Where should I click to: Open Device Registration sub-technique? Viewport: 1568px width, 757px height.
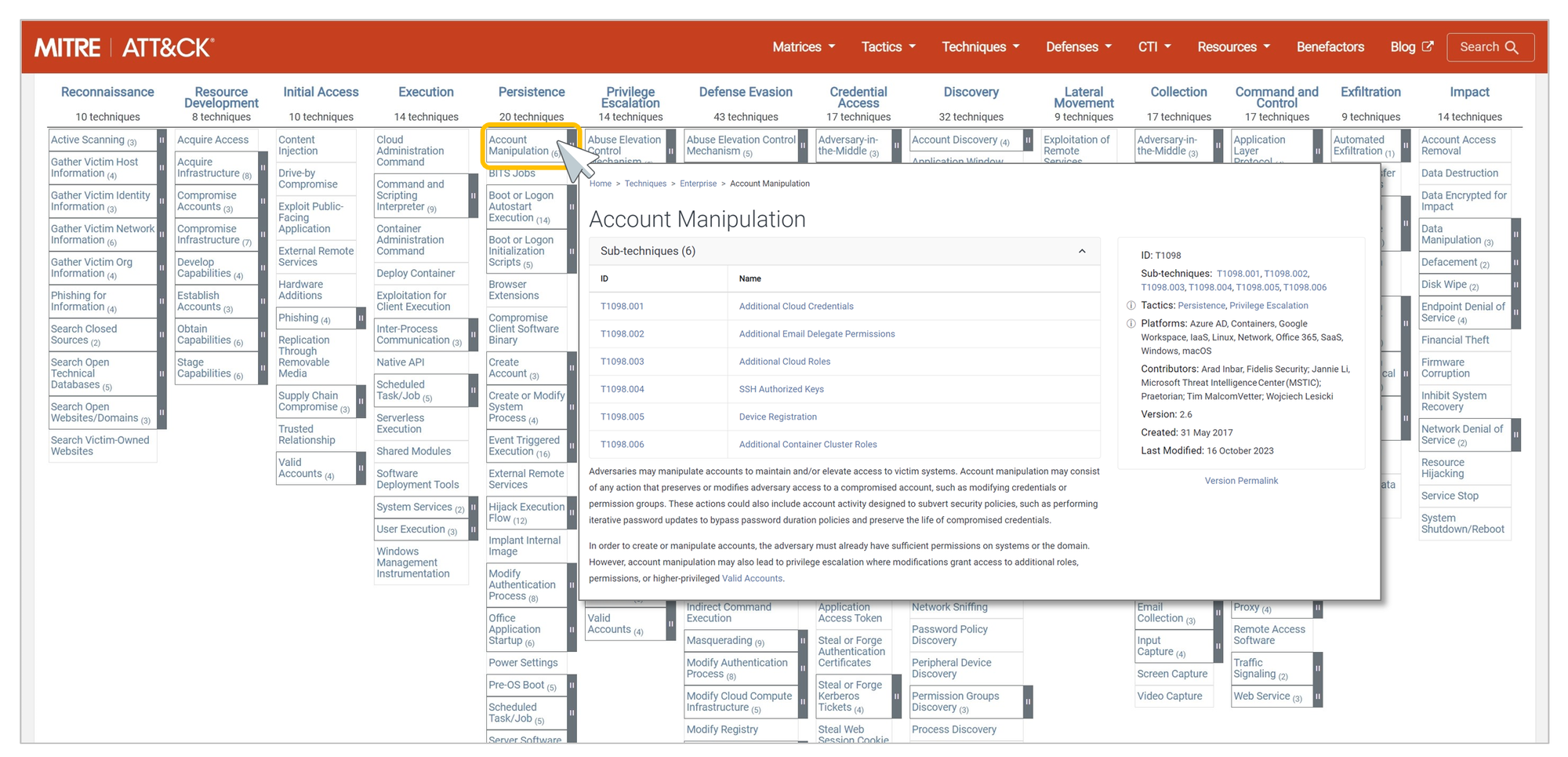[x=777, y=417]
